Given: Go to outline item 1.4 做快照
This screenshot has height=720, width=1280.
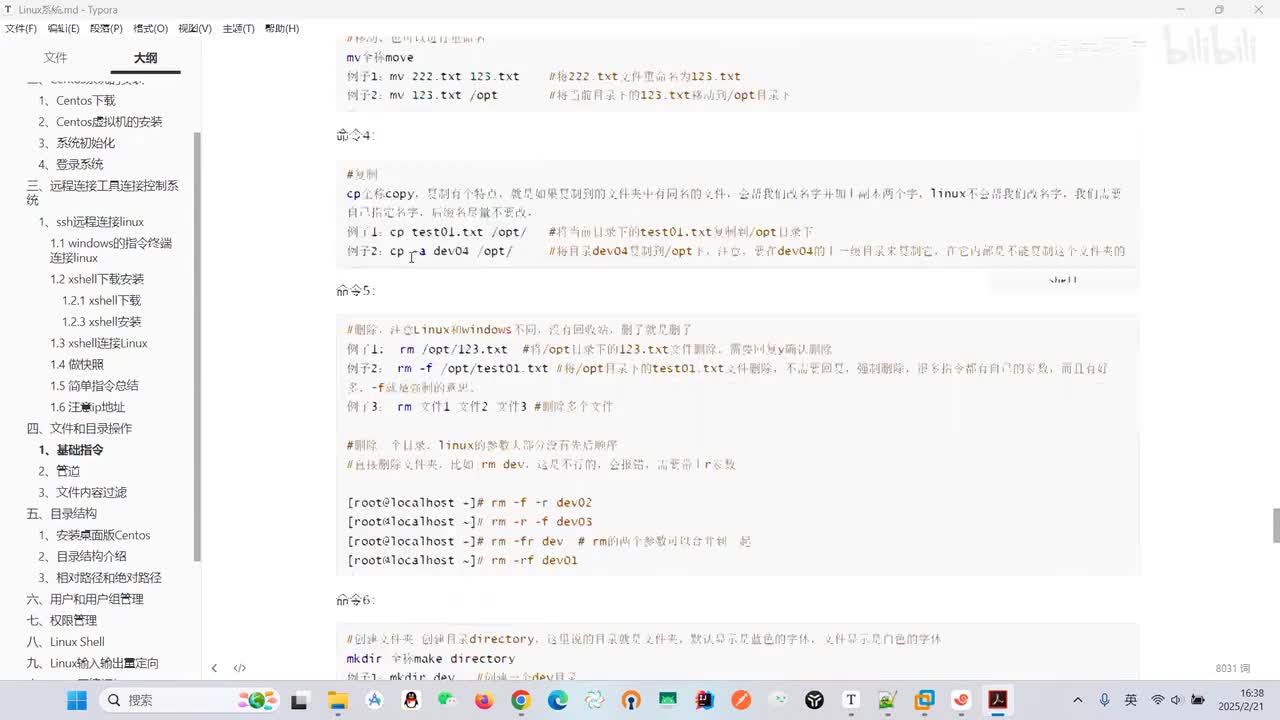Looking at the screenshot, I should [x=77, y=364].
